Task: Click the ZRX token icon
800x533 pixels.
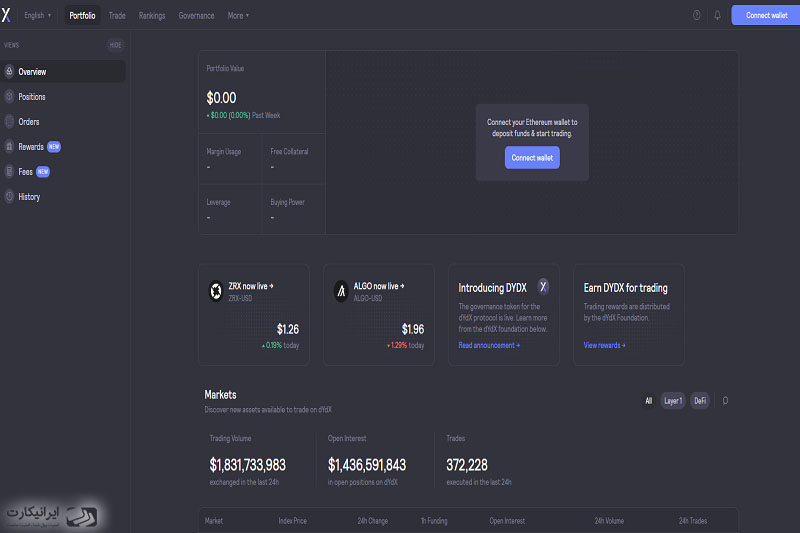Action: pyautogui.click(x=216, y=291)
